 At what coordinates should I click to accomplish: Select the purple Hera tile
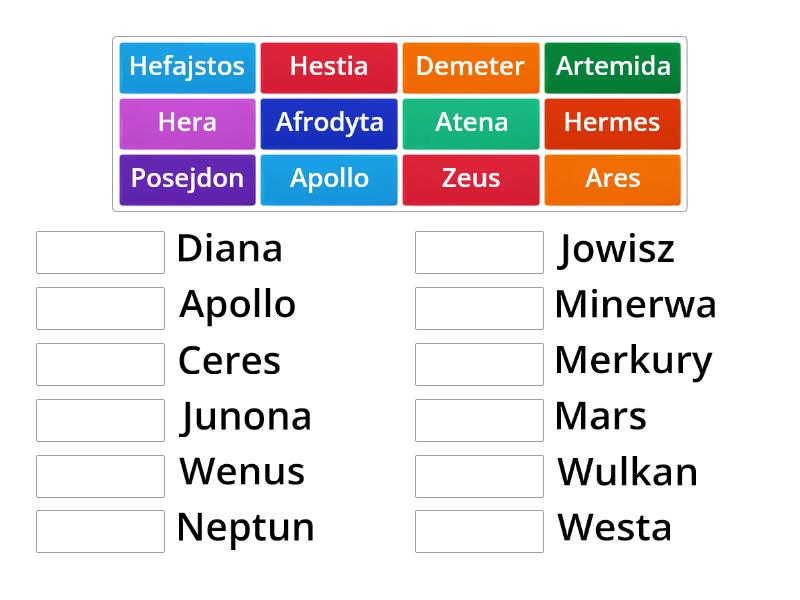187,124
